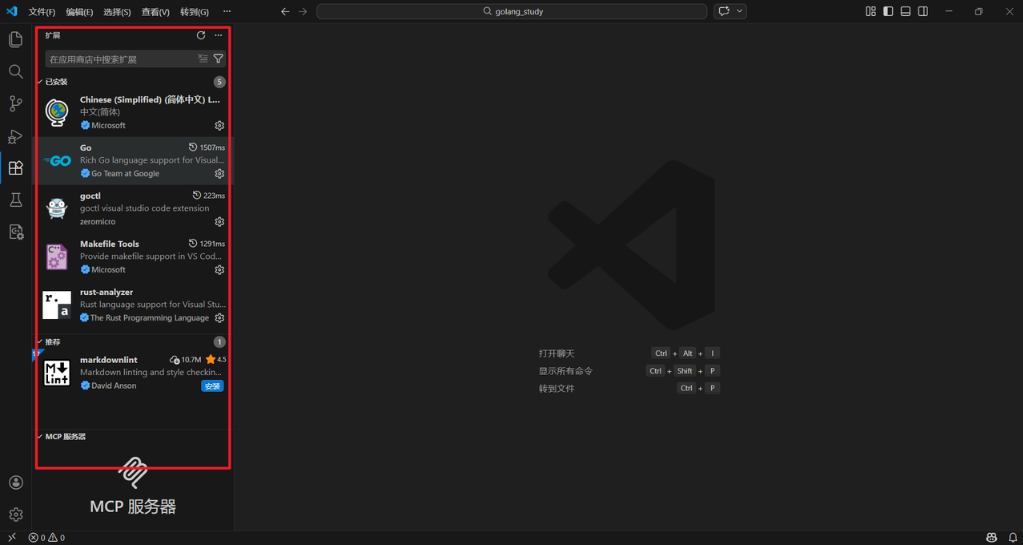Open the 查看(V) menu
This screenshot has width=1023, height=545.
[x=155, y=12]
